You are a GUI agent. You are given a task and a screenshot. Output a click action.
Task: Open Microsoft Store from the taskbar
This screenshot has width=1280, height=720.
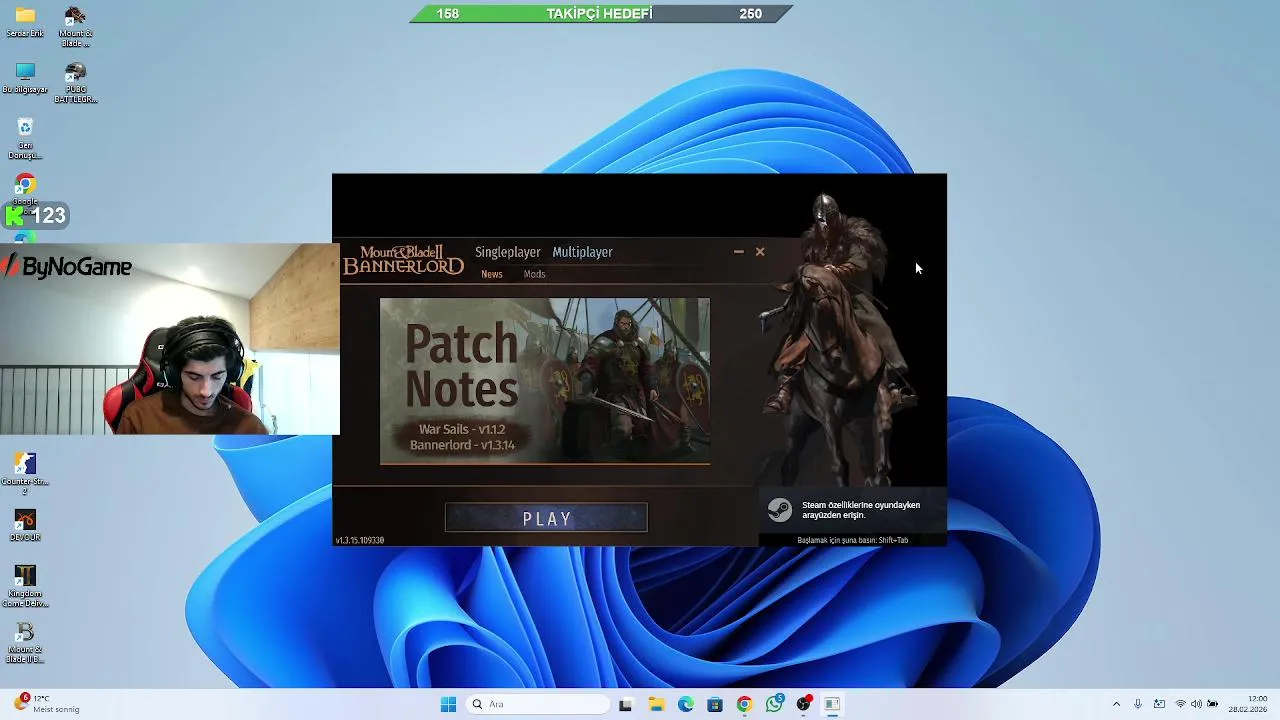[x=715, y=704]
